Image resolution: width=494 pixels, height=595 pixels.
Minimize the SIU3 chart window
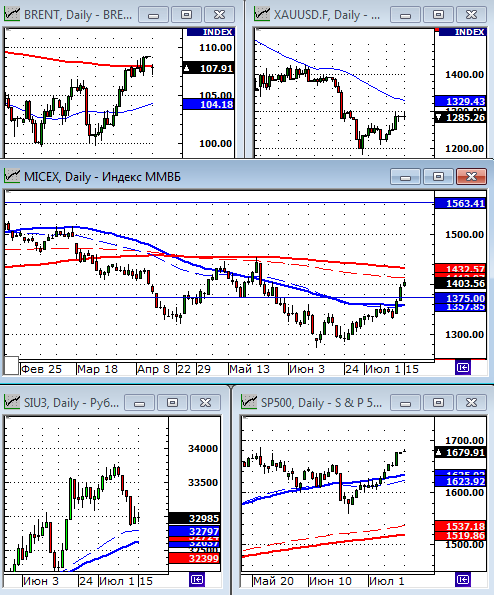(139, 402)
